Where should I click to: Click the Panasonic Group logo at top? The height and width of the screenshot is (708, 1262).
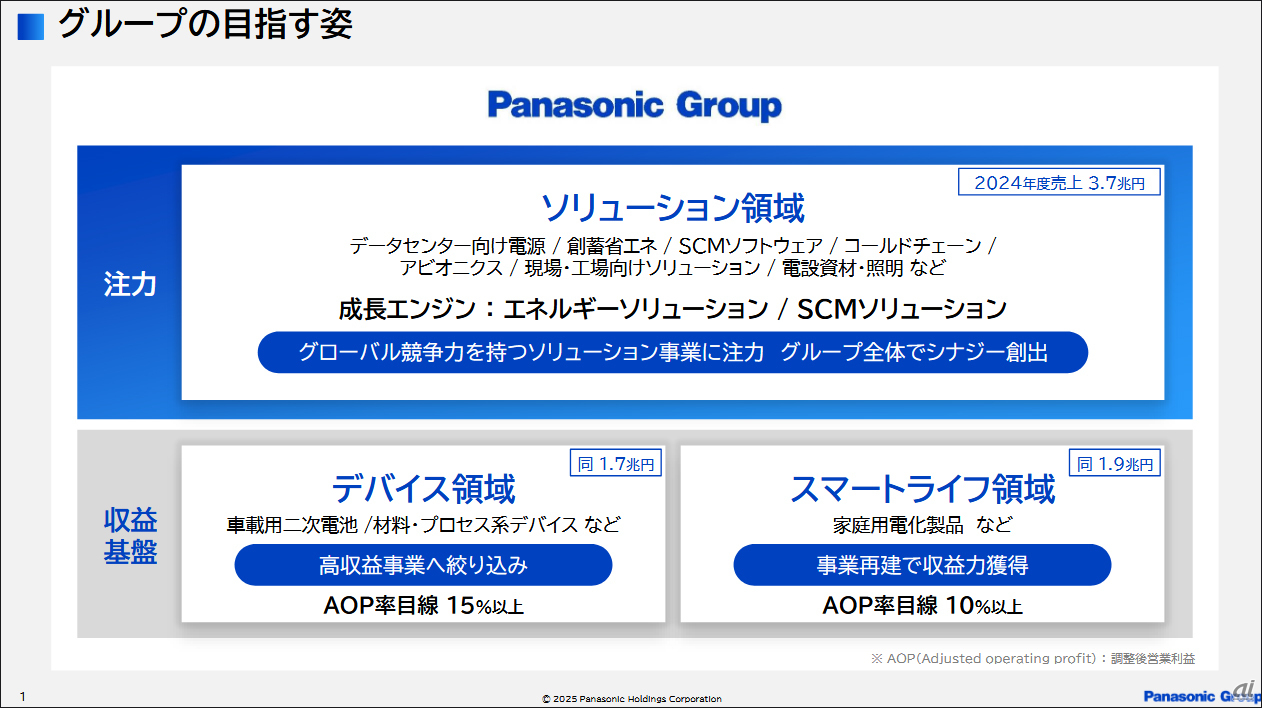click(x=635, y=106)
